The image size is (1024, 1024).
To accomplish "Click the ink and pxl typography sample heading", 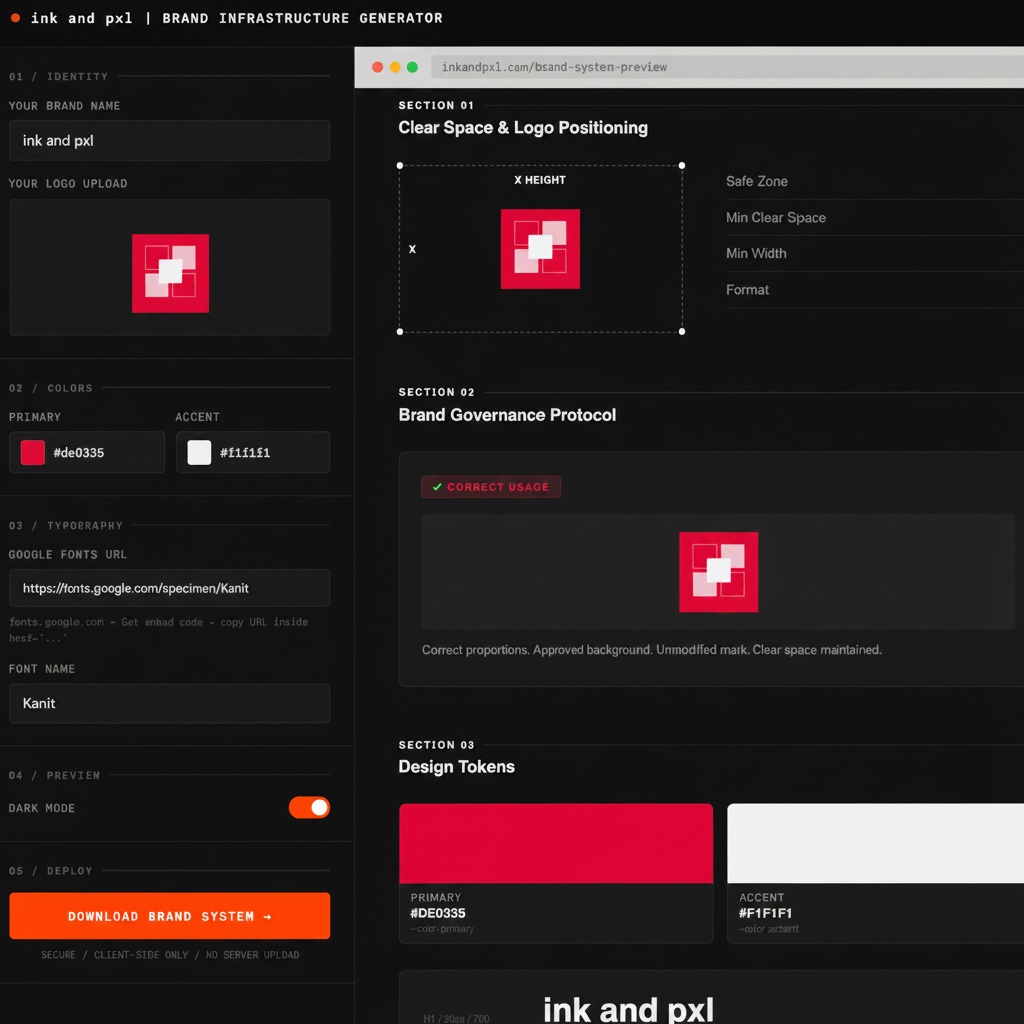I will tap(628, 1009).
